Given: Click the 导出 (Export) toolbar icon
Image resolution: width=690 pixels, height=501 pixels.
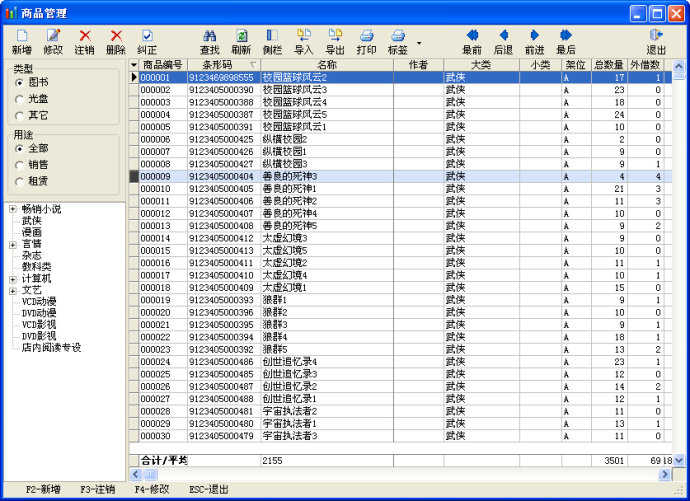Looking at the screenshot, I should (x=335, y=41).
